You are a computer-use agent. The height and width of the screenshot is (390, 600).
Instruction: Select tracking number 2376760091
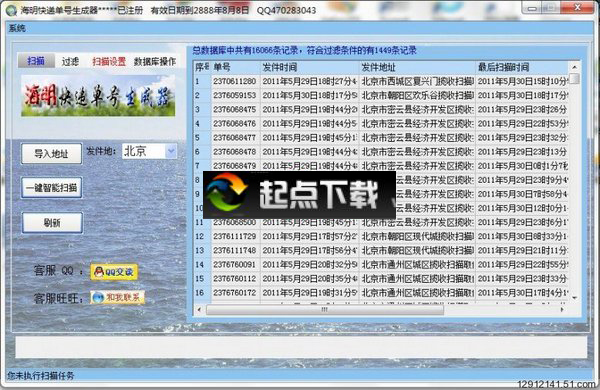[235, 264]
